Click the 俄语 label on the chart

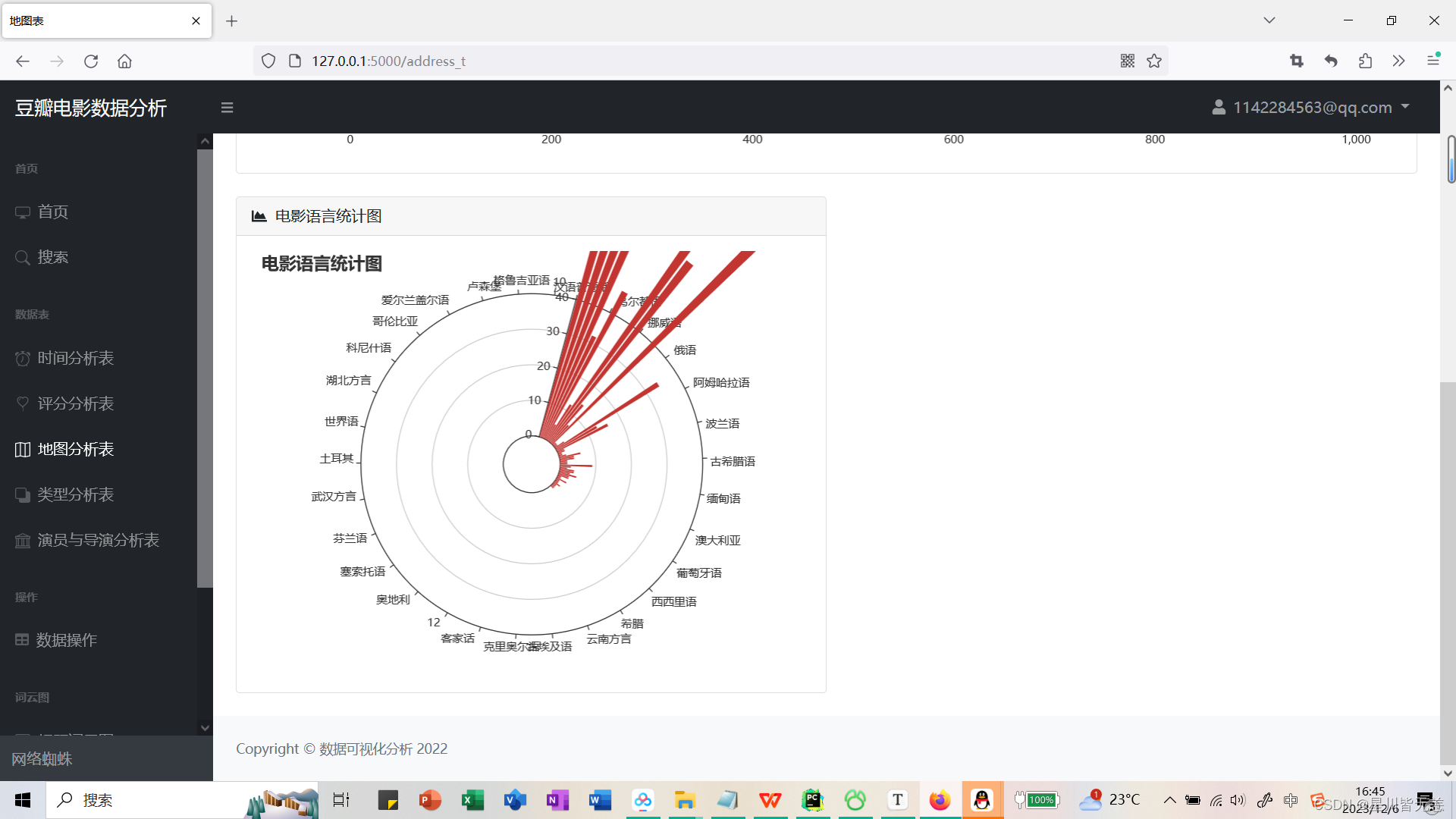coord(685,350)
